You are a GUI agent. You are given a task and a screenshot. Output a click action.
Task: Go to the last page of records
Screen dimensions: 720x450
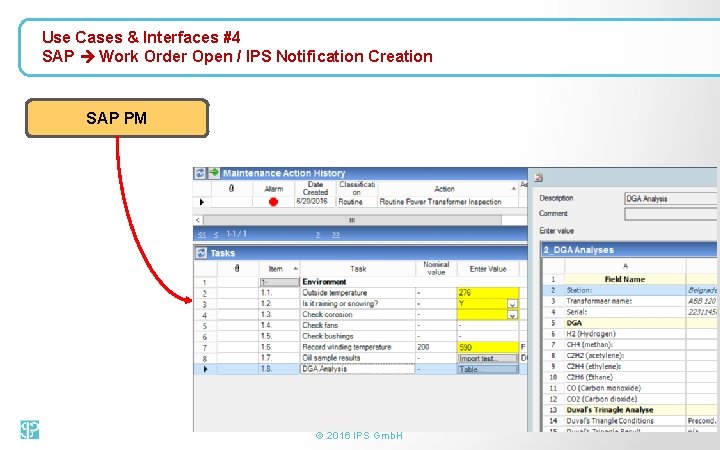pyautogui.click(x=336, y=235)
